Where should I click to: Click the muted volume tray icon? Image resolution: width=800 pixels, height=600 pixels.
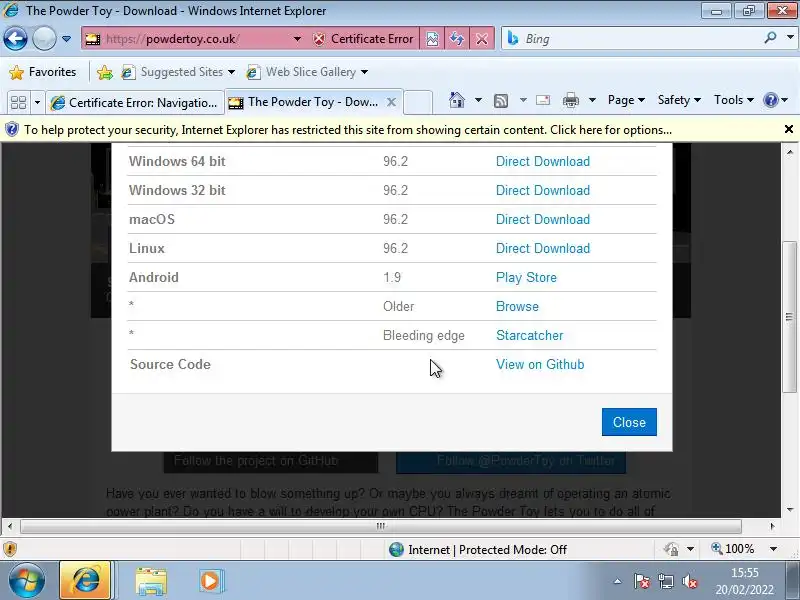click(x=690, y=581)
